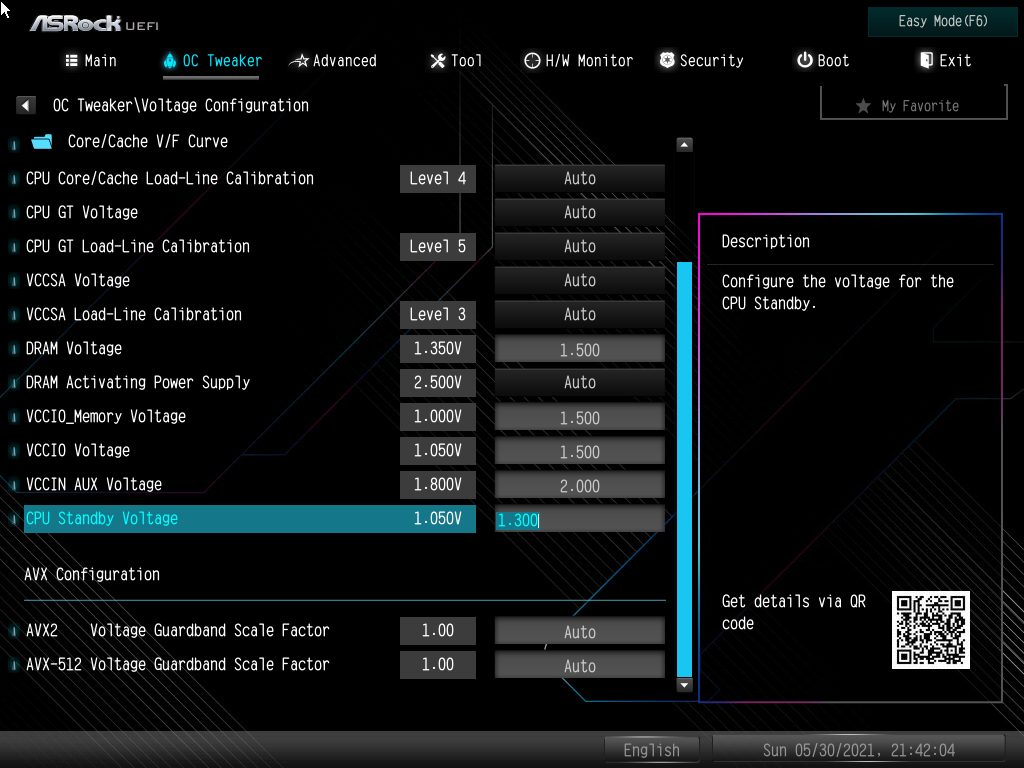Open CPU Core/Cache Load-Line Calibration Auto dropdown
This screenshot has width=1024, height=768.
(580, 178)
